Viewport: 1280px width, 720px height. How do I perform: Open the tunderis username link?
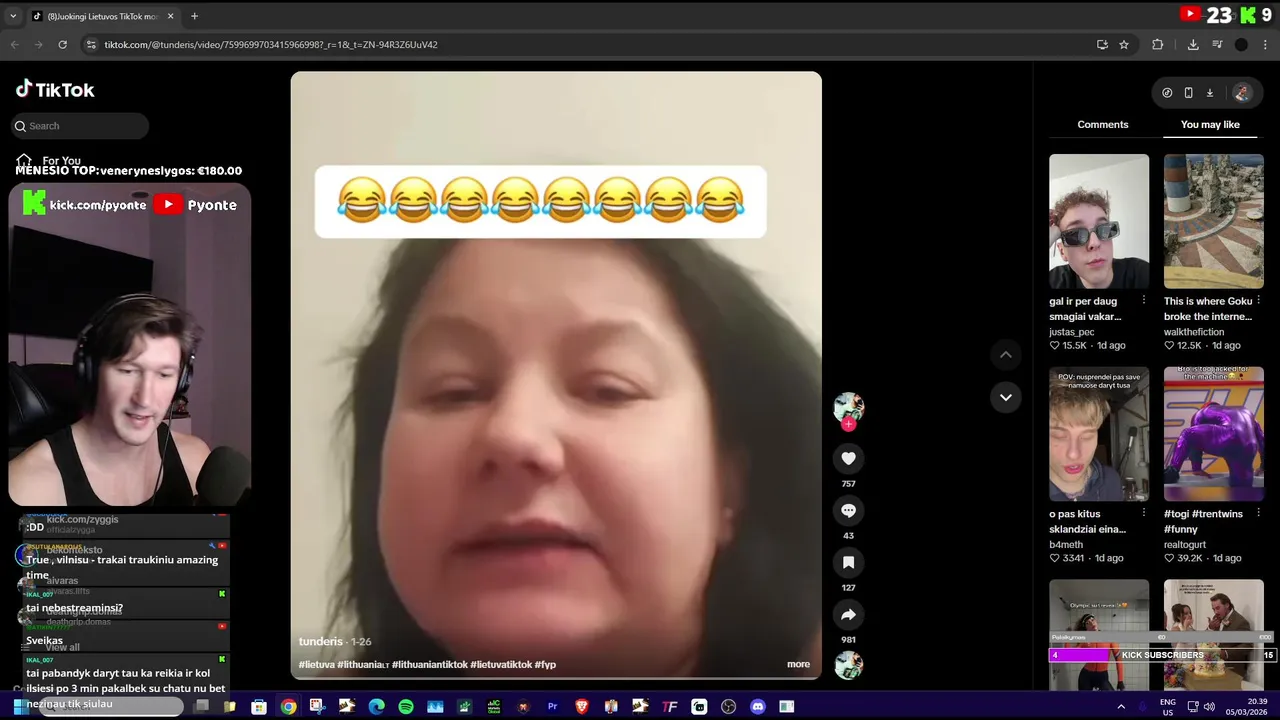click(x=321, y=641)
